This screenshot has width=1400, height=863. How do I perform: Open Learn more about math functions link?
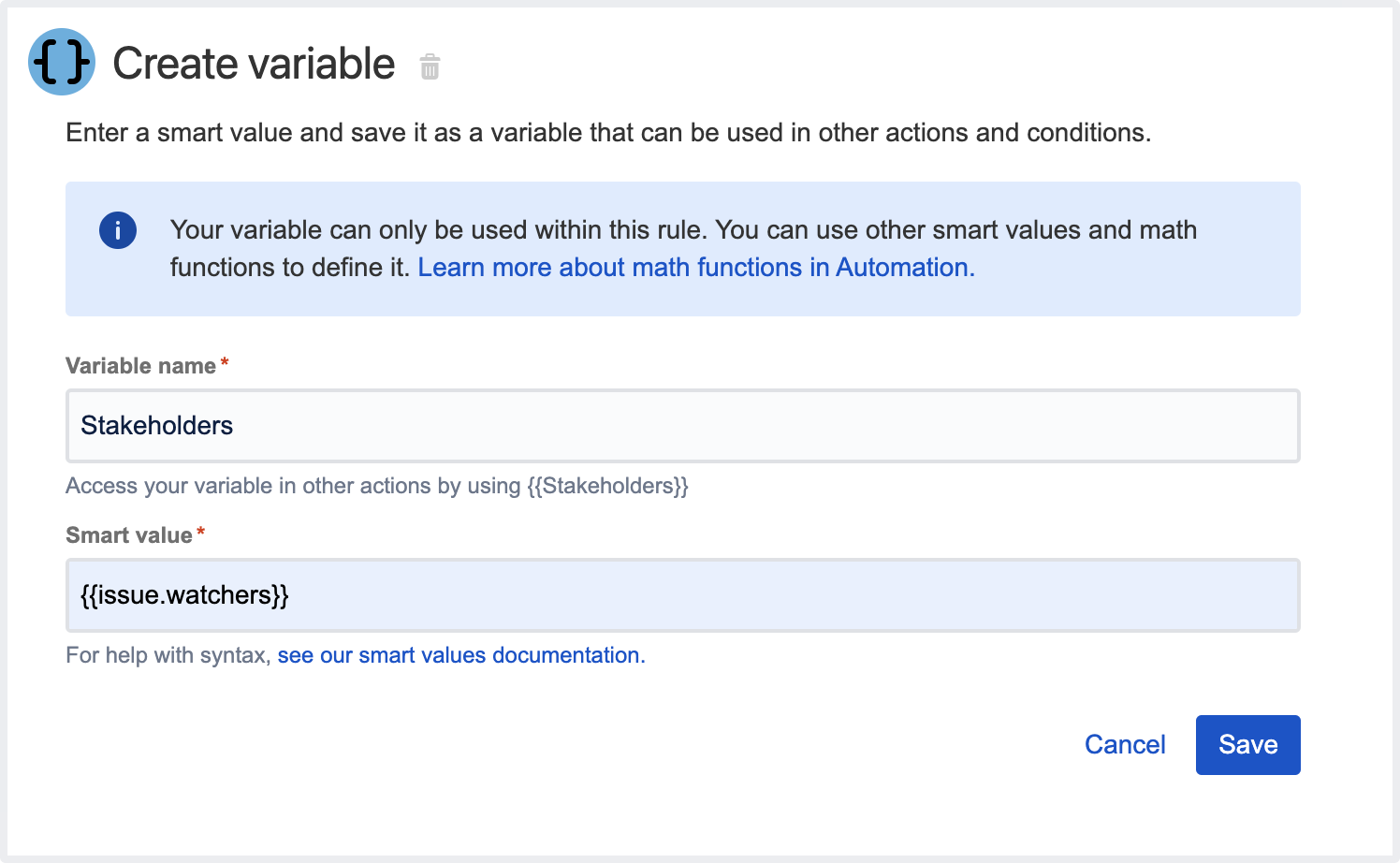click(695, 268)
